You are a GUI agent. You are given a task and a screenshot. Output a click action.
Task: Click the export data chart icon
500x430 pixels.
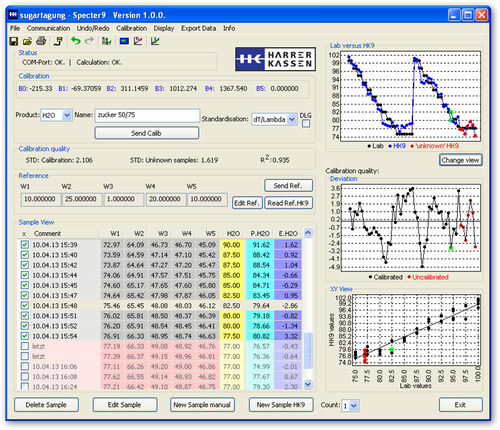155,41
